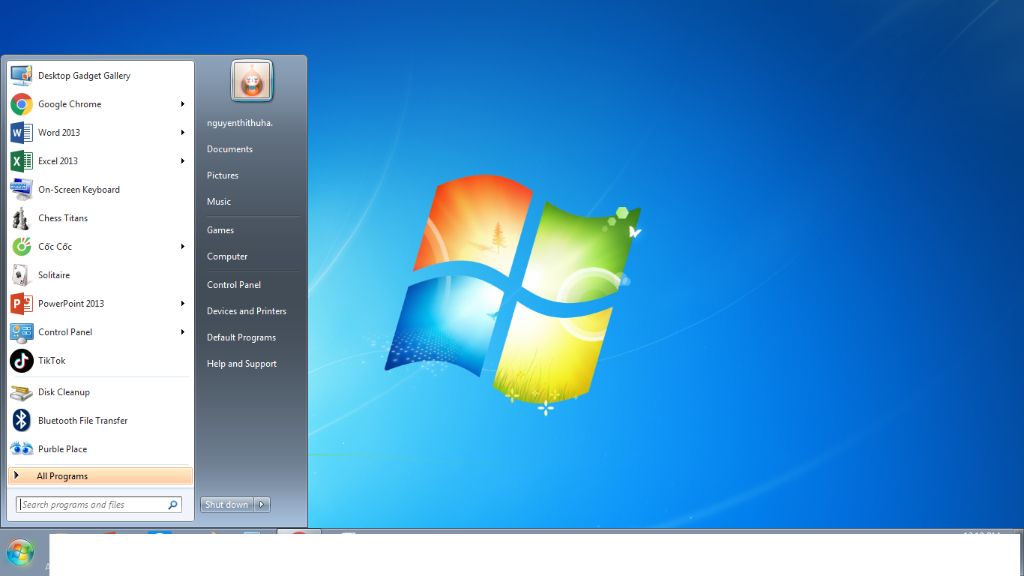Open Help and Support
The width and height of the screenshot is (1024, 576).
tap(242, 364)
